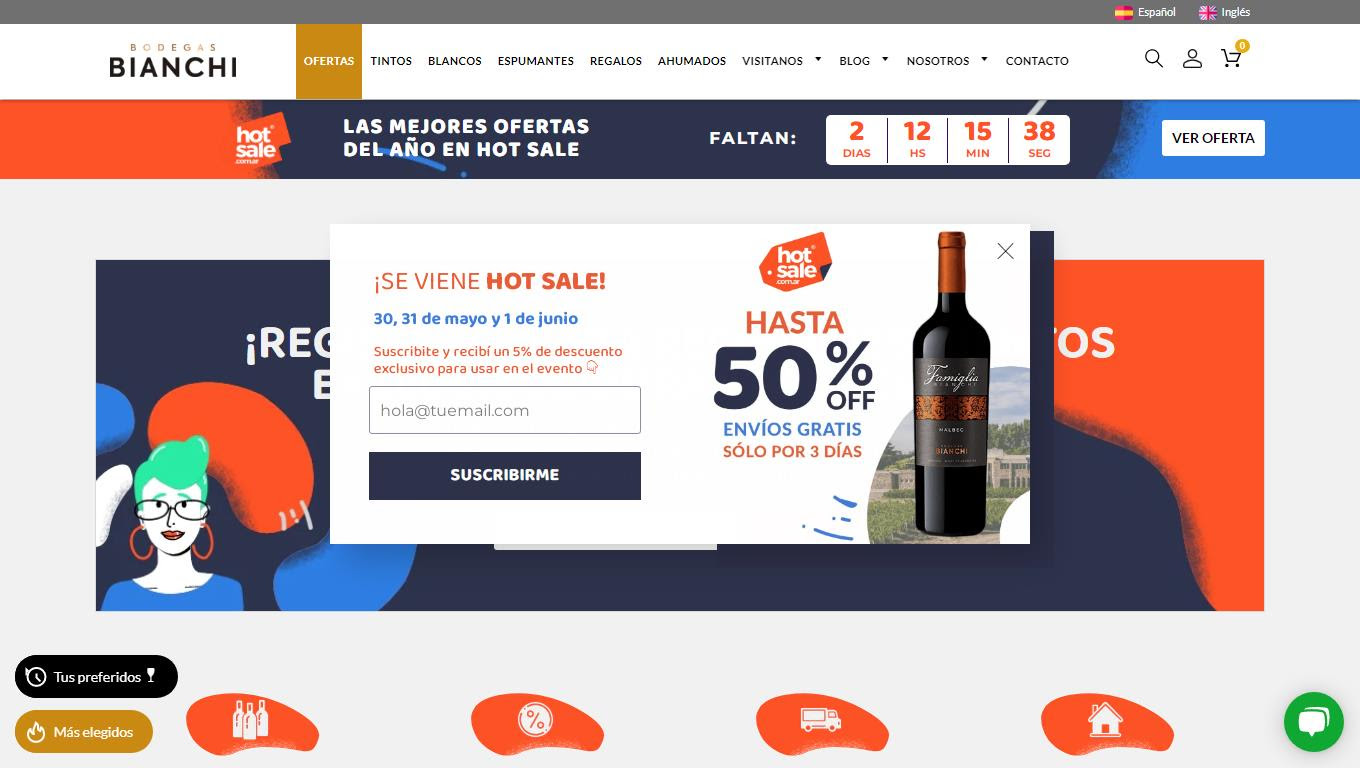Go to the Espumantes menu item

536,61
